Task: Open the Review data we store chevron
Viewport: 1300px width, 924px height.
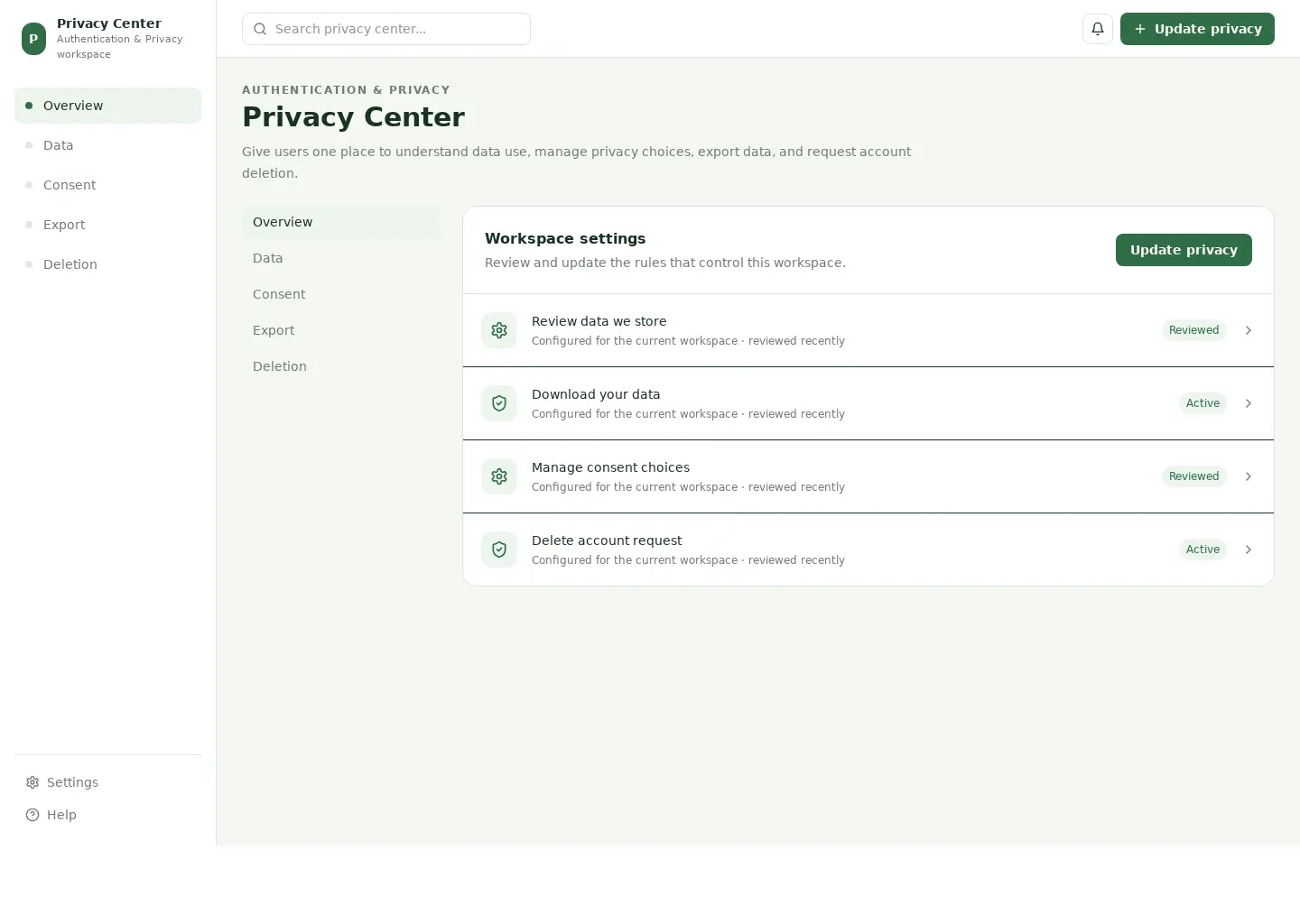Action: pyautogui.click(x=1249, y=330)
